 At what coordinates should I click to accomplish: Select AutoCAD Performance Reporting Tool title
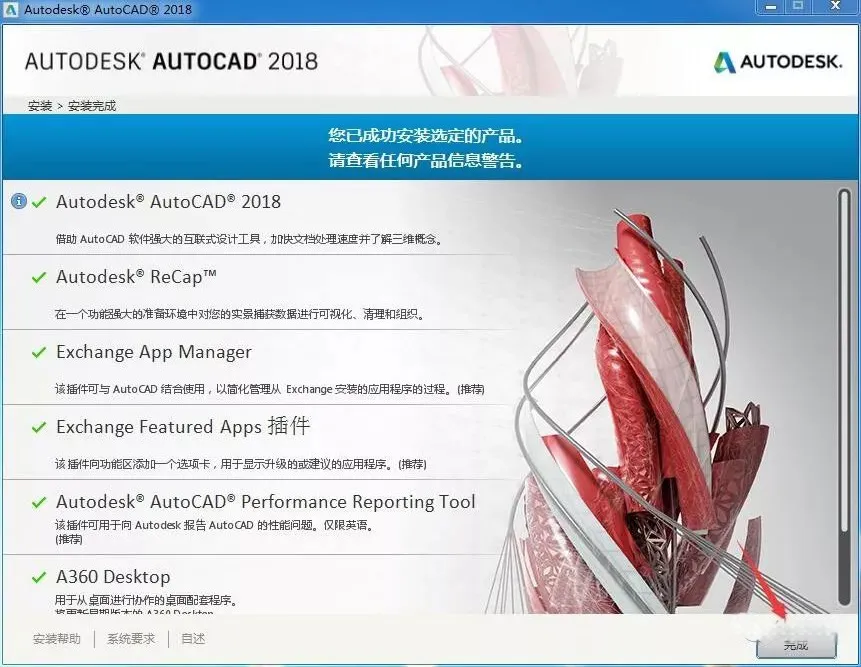click(x=266, y=502)
